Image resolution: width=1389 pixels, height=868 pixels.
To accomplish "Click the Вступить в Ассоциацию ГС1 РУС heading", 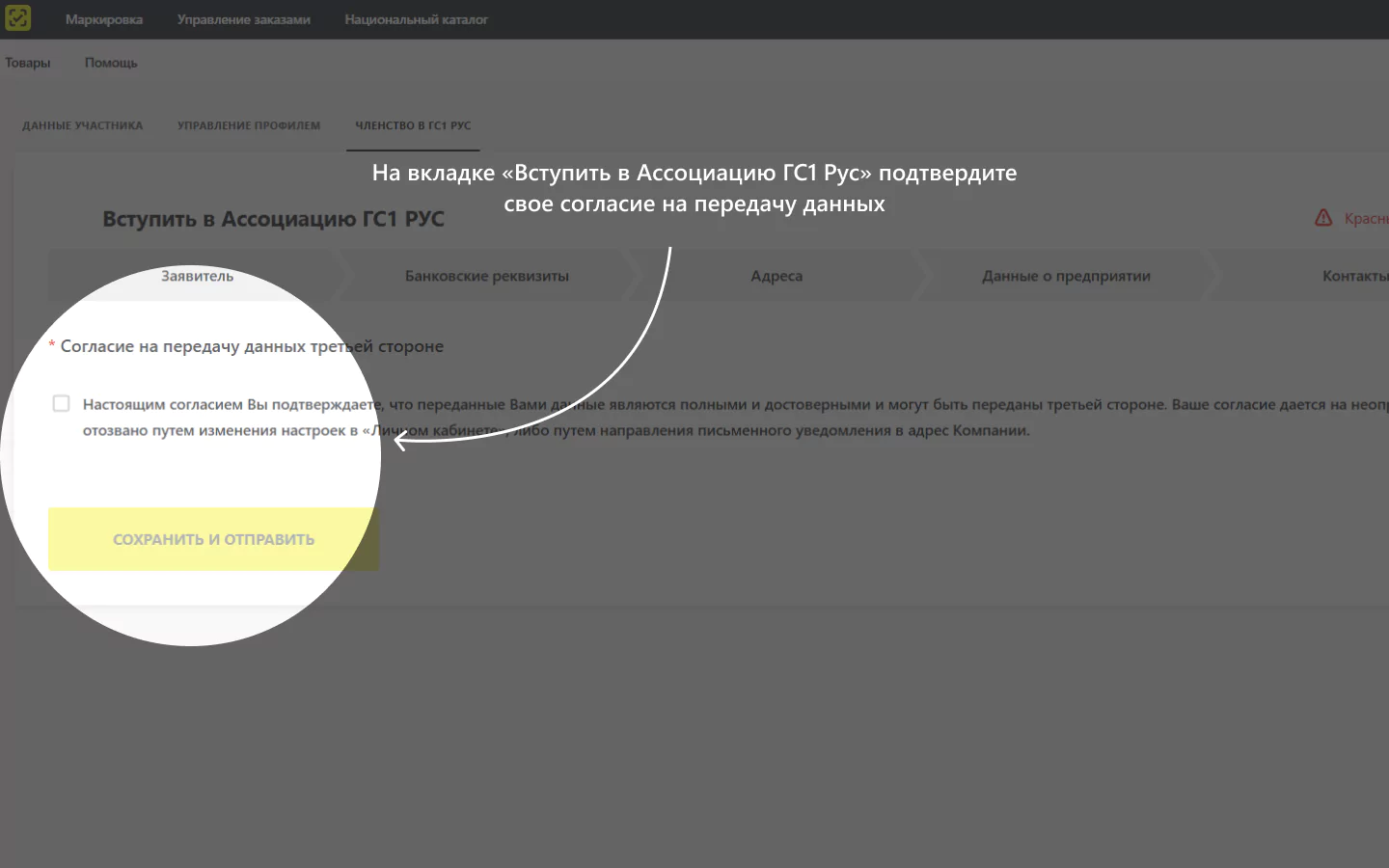I will 274,219.
